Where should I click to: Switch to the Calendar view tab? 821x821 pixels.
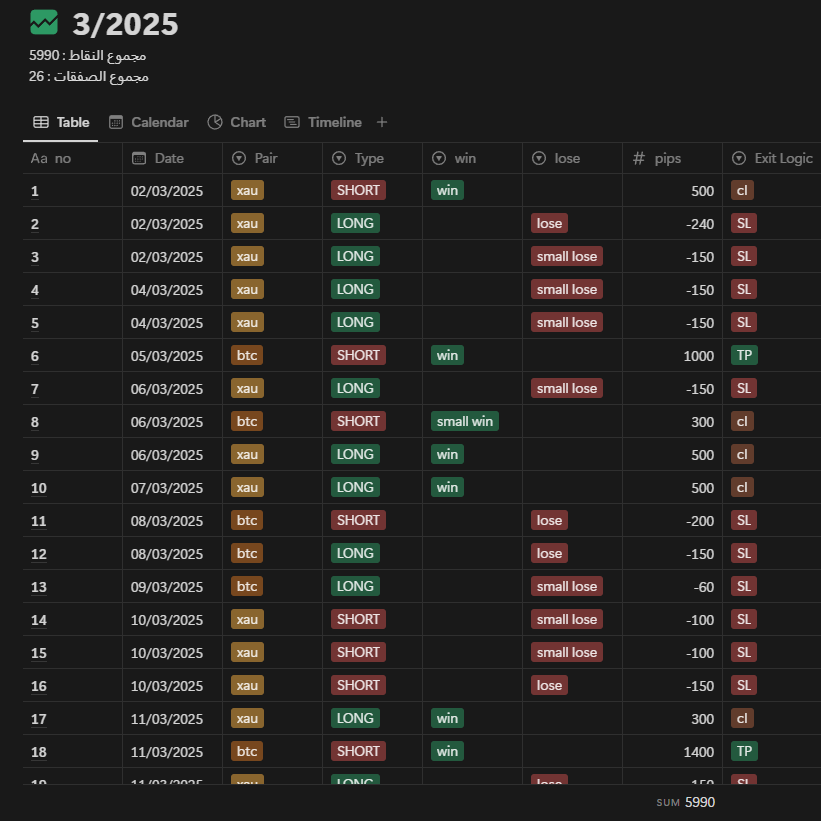pyautogui.click(x=148, y=122)
